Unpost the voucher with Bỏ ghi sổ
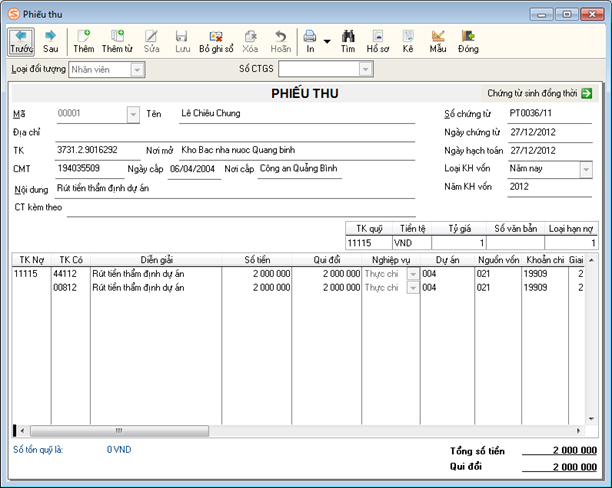 [216, 41]
